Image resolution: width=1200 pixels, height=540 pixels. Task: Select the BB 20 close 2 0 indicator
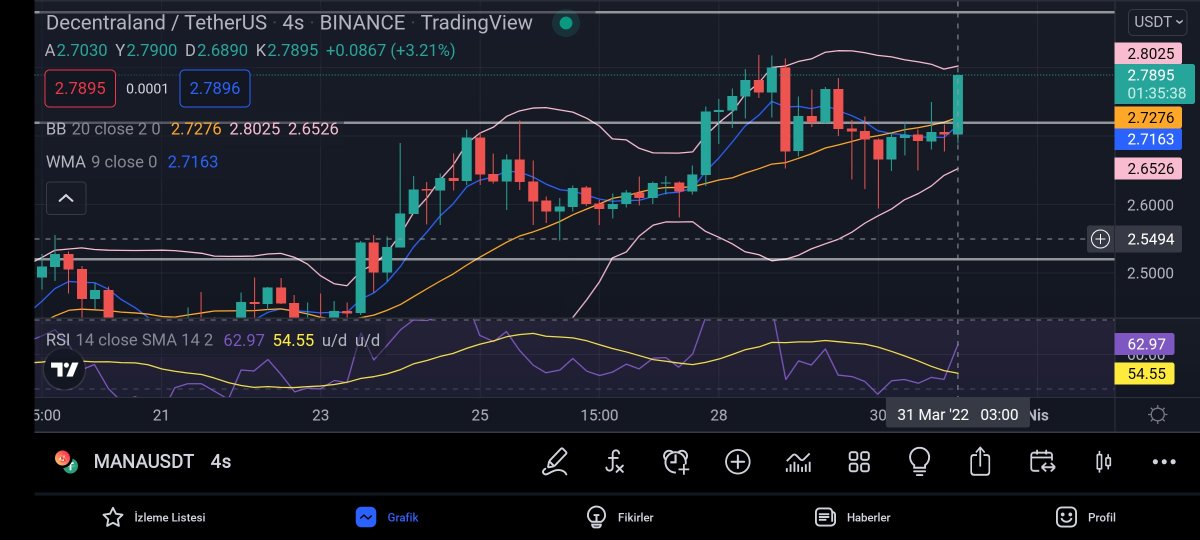coord(103,129)
